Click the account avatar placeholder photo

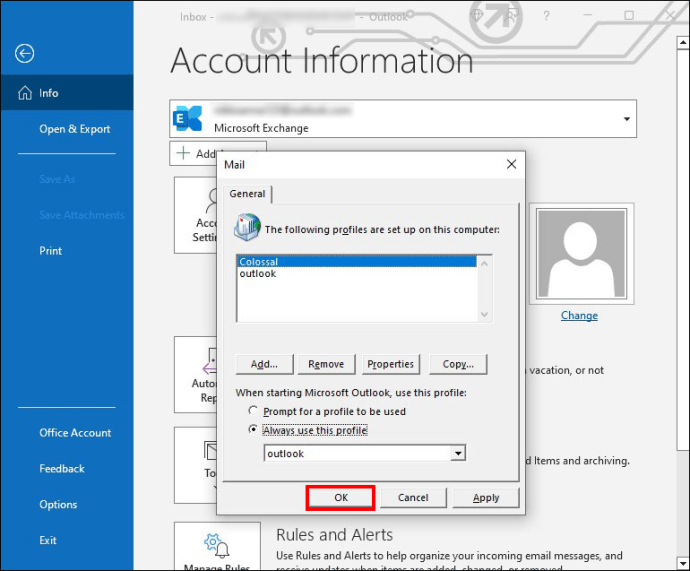coord(581,254)
